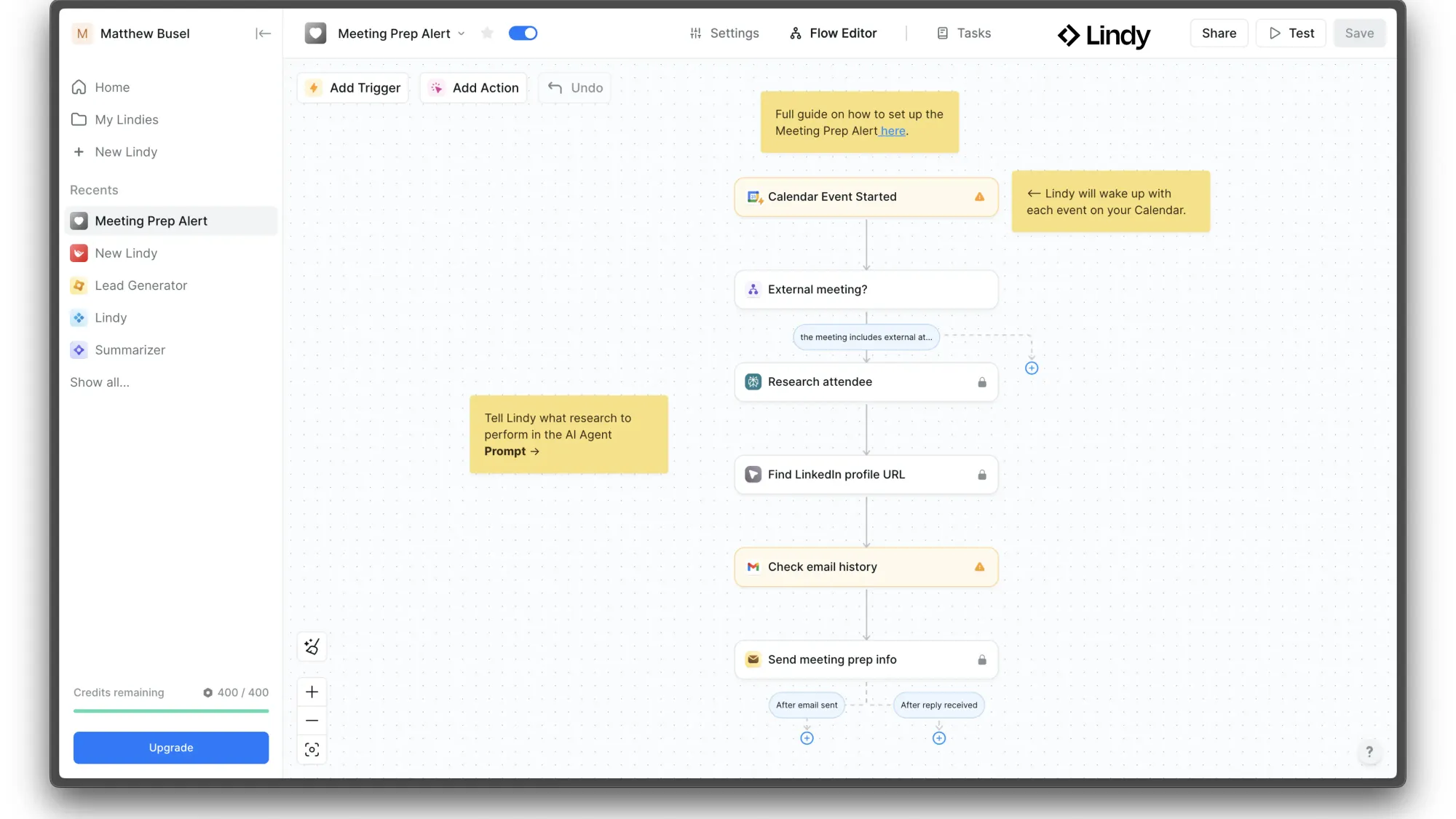Add step under After email sent
Image resolution: width=1456 pixels, height=819 pixels.
point(807,738)
